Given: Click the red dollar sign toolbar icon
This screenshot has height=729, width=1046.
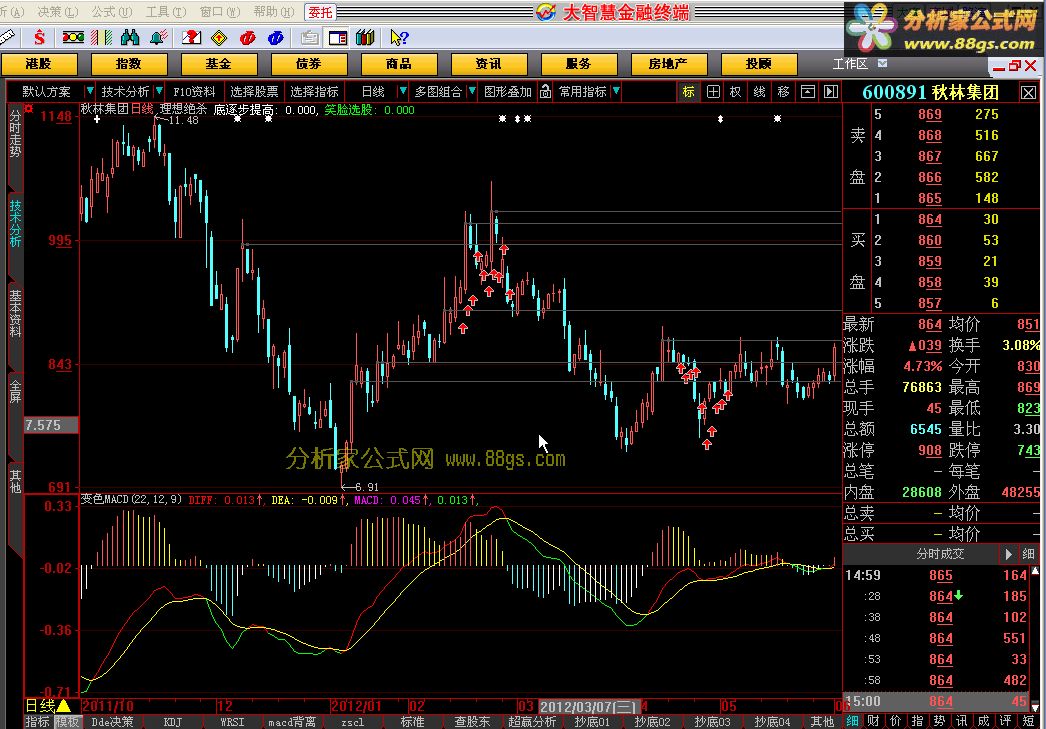Looking at the screenshot, I should coord(39,37).
